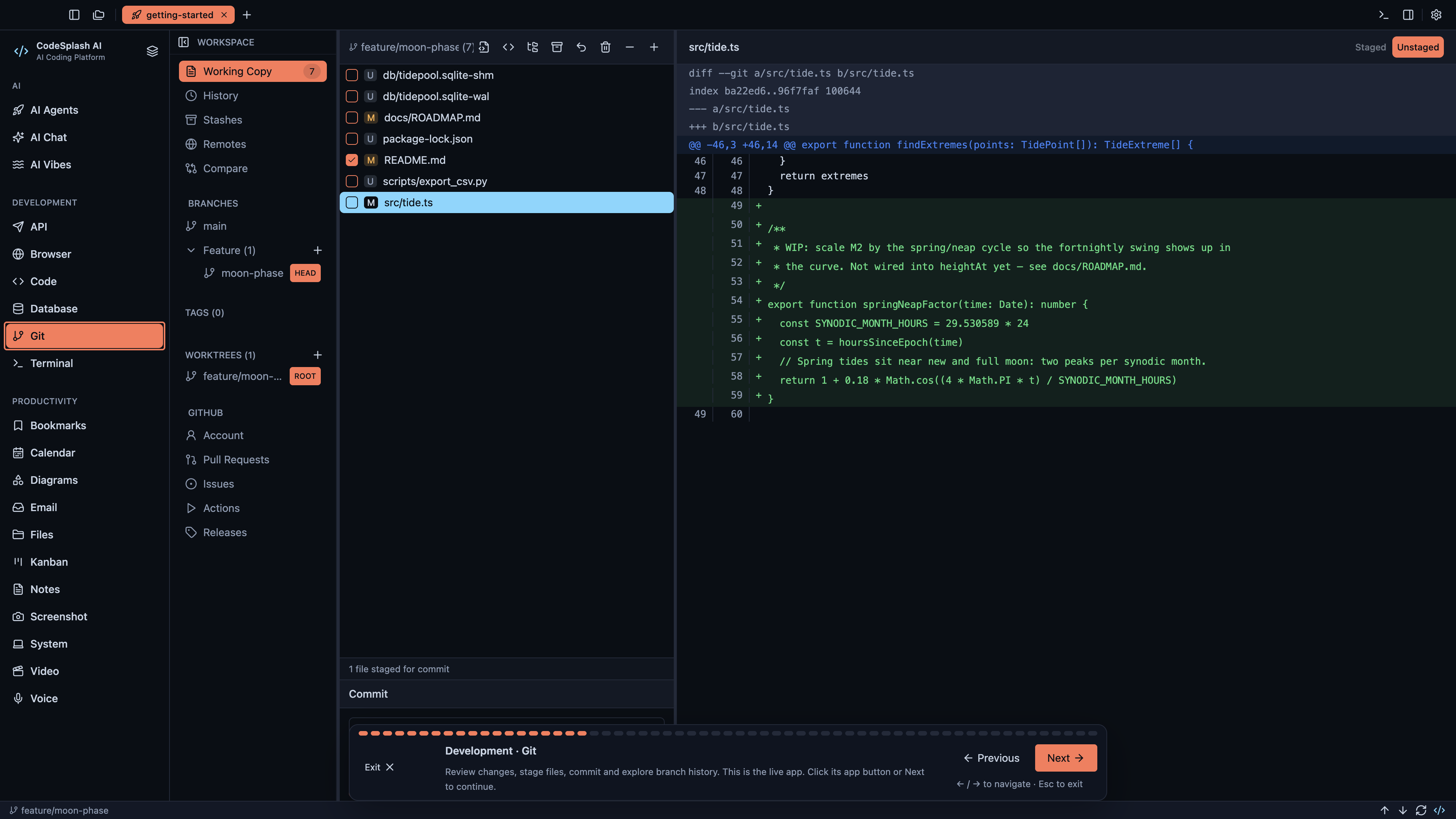
Task: Toggle the split panel icon at top right
Action: 1408,15
